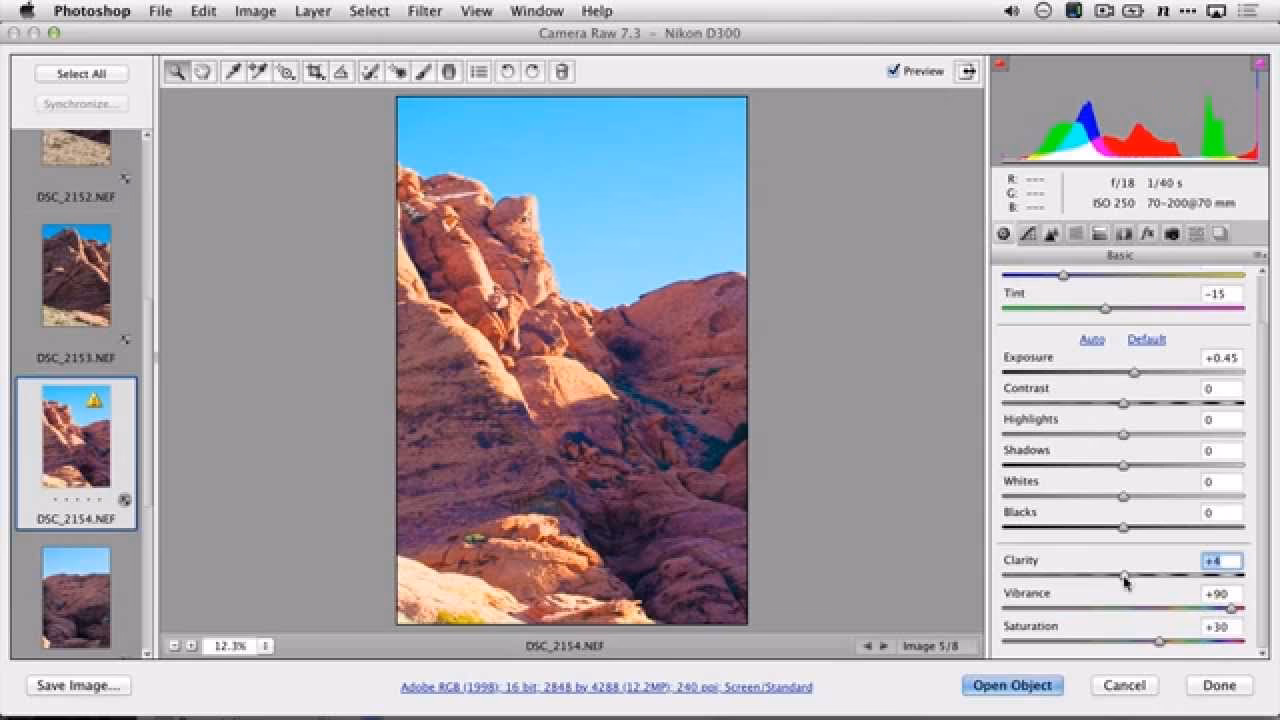
Task: Toggle full screen mode icon
Action: tap(967, 71)
